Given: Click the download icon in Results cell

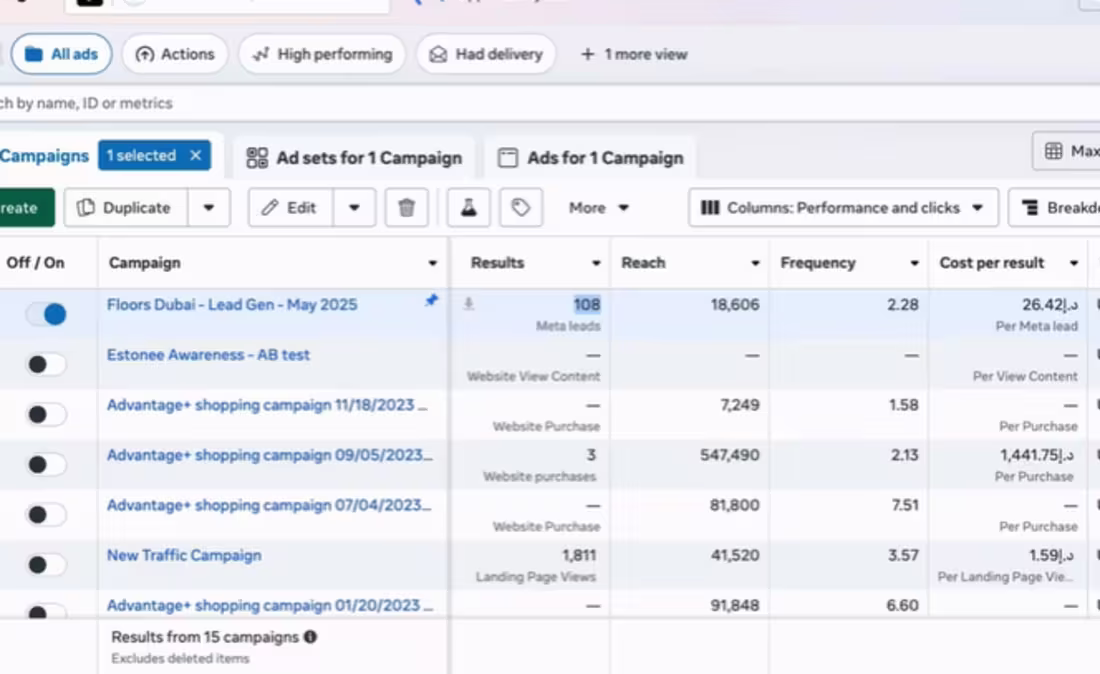Looking at the screenshot, I should [468, 304].
